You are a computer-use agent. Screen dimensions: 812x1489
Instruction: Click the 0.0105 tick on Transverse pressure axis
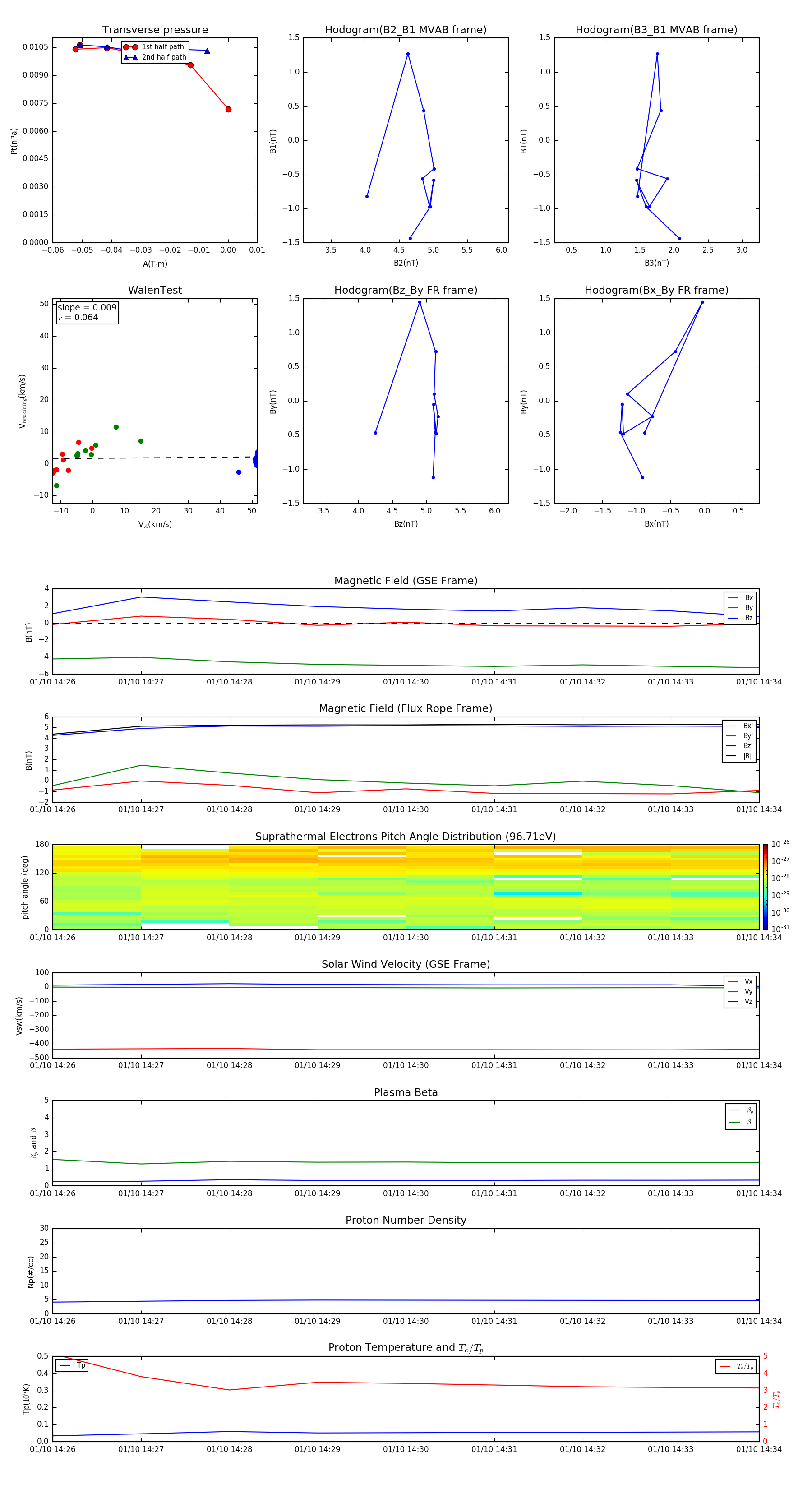point(35,47)
